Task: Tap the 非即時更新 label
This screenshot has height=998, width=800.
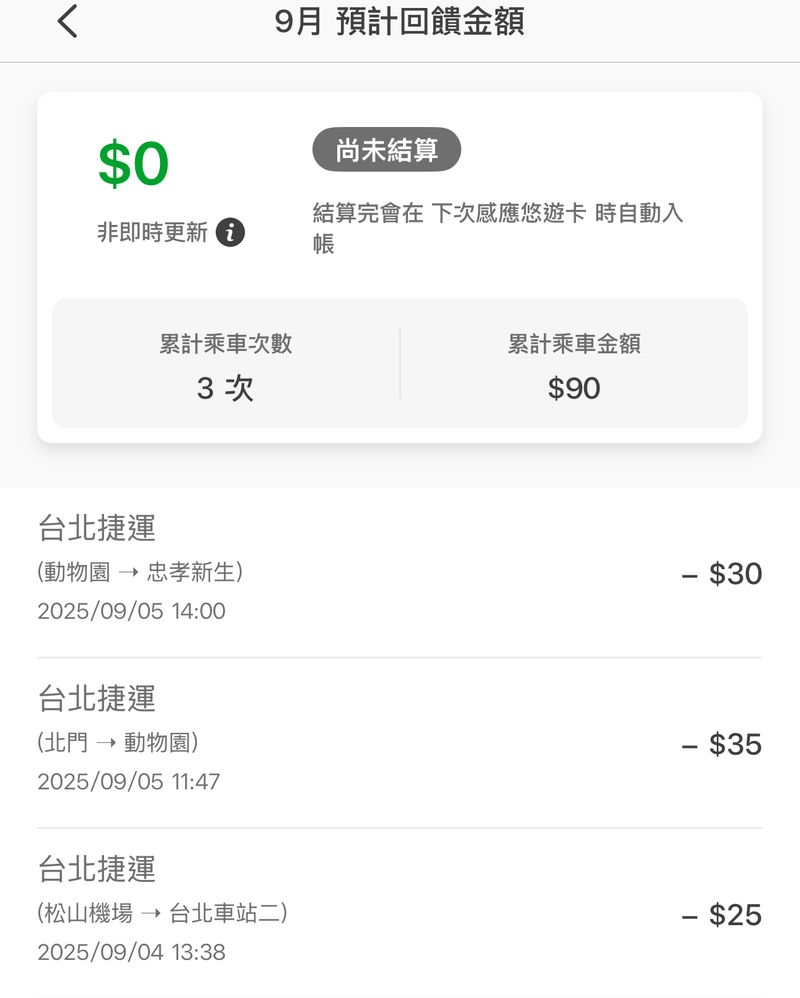Action: click(x=152, y=233)
